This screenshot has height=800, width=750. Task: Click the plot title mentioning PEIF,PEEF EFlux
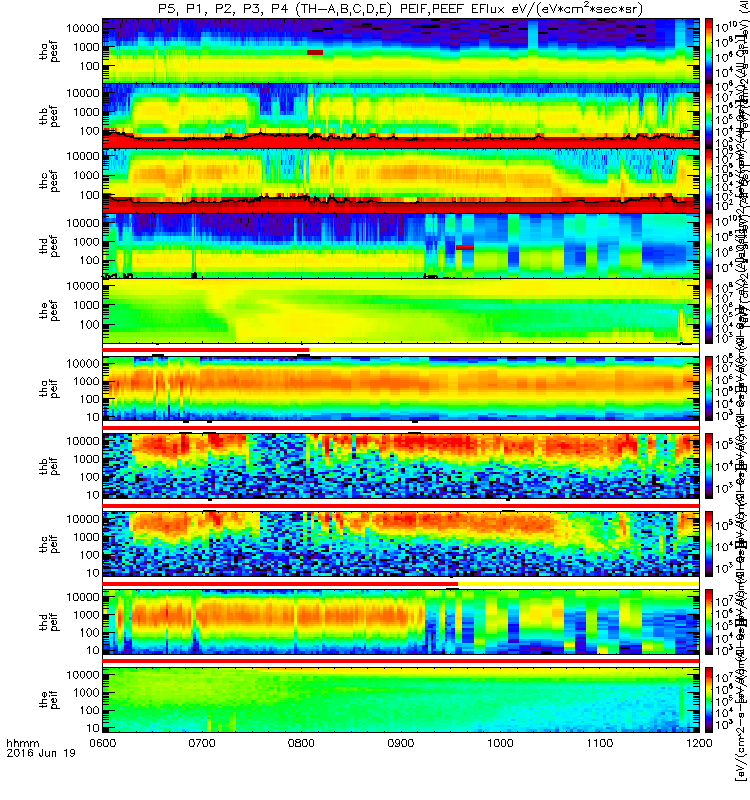400,9
